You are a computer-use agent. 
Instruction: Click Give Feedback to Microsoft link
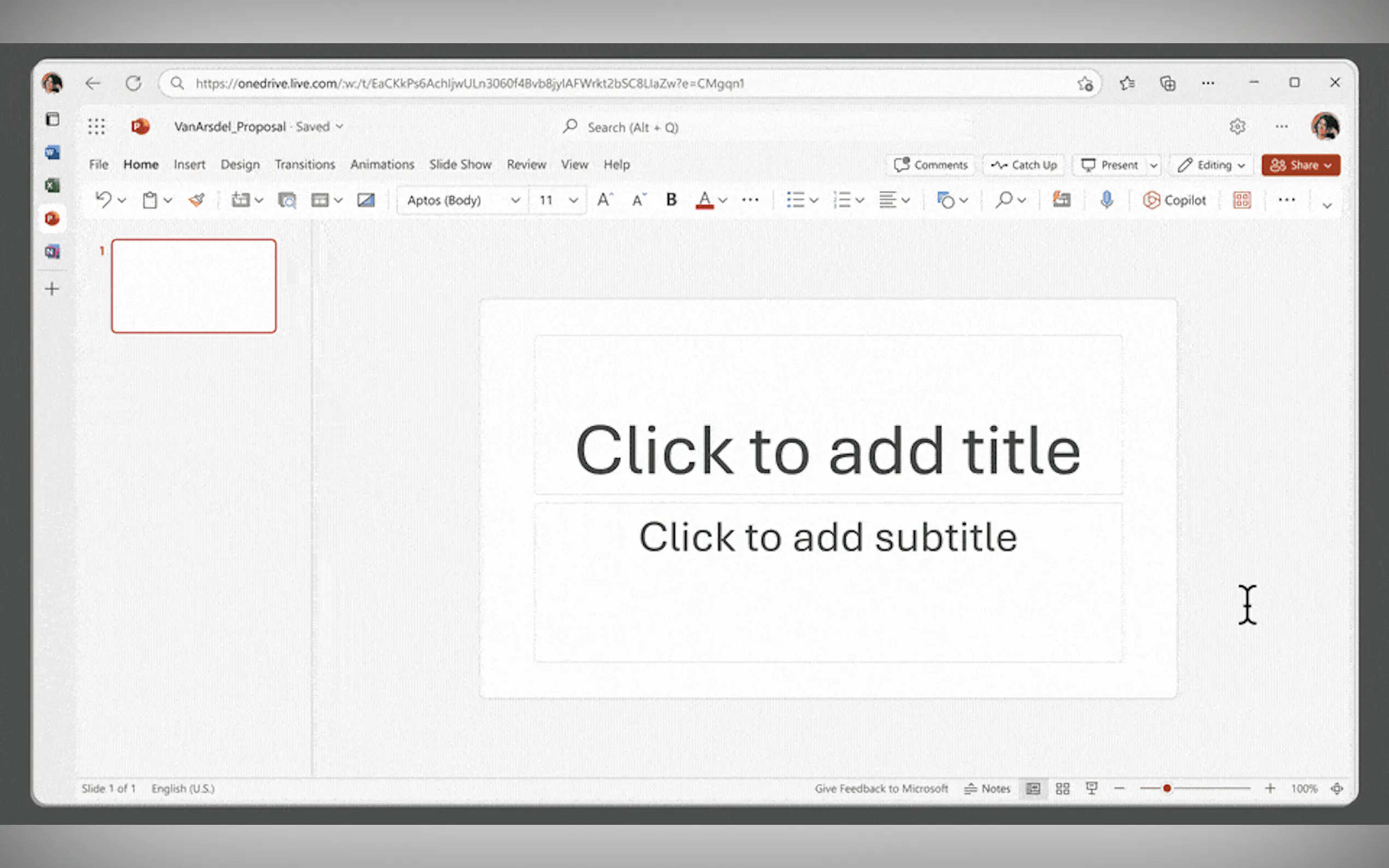(881, 788)
